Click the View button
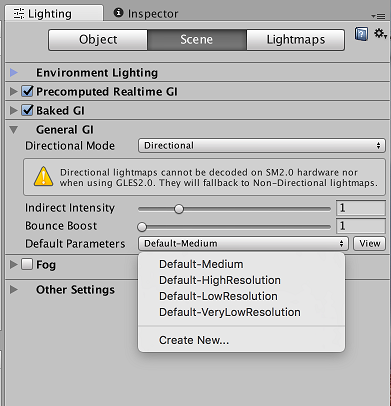 pyautogui.click(x=370, y=244)
